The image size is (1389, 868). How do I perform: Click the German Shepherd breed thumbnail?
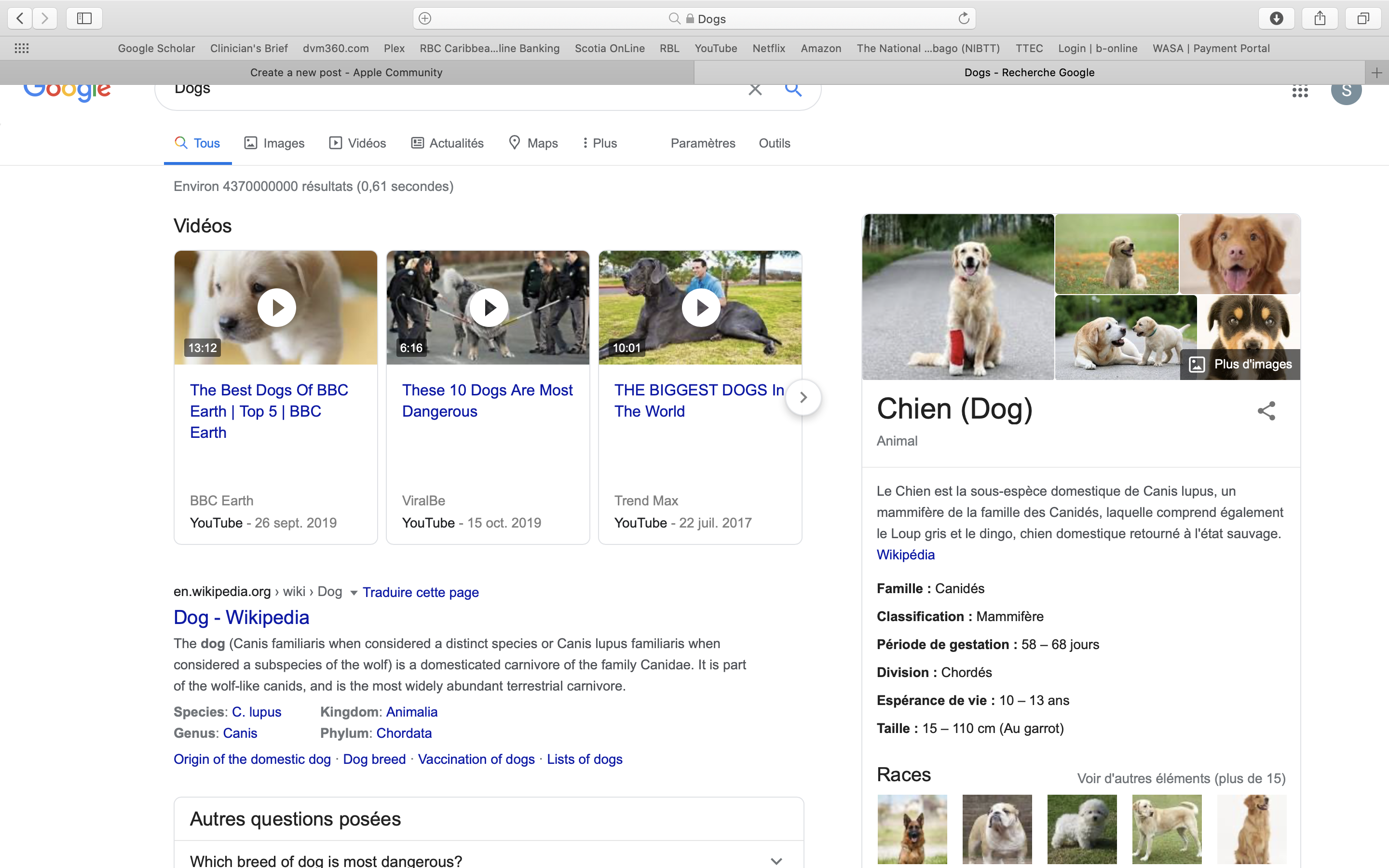pyautogui.click(x=912, y=828)
